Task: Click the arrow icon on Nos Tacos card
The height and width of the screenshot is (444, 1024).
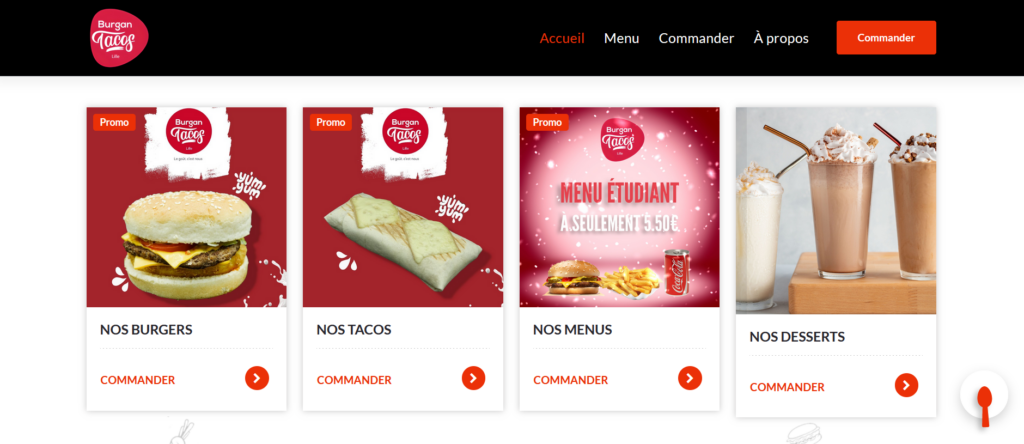Action: [473, 378]
